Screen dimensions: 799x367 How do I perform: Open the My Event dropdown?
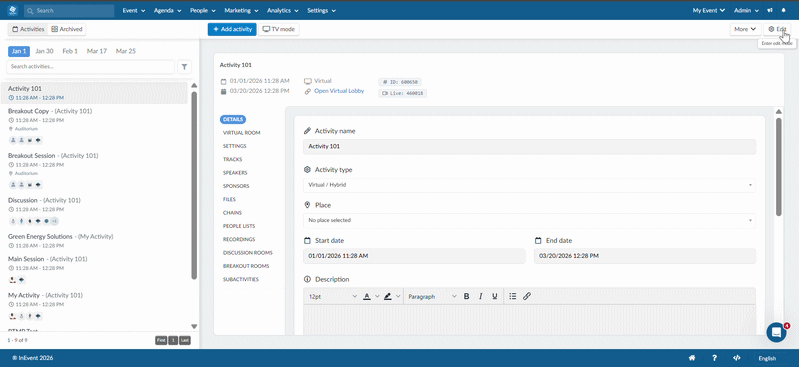coord(709,10)
